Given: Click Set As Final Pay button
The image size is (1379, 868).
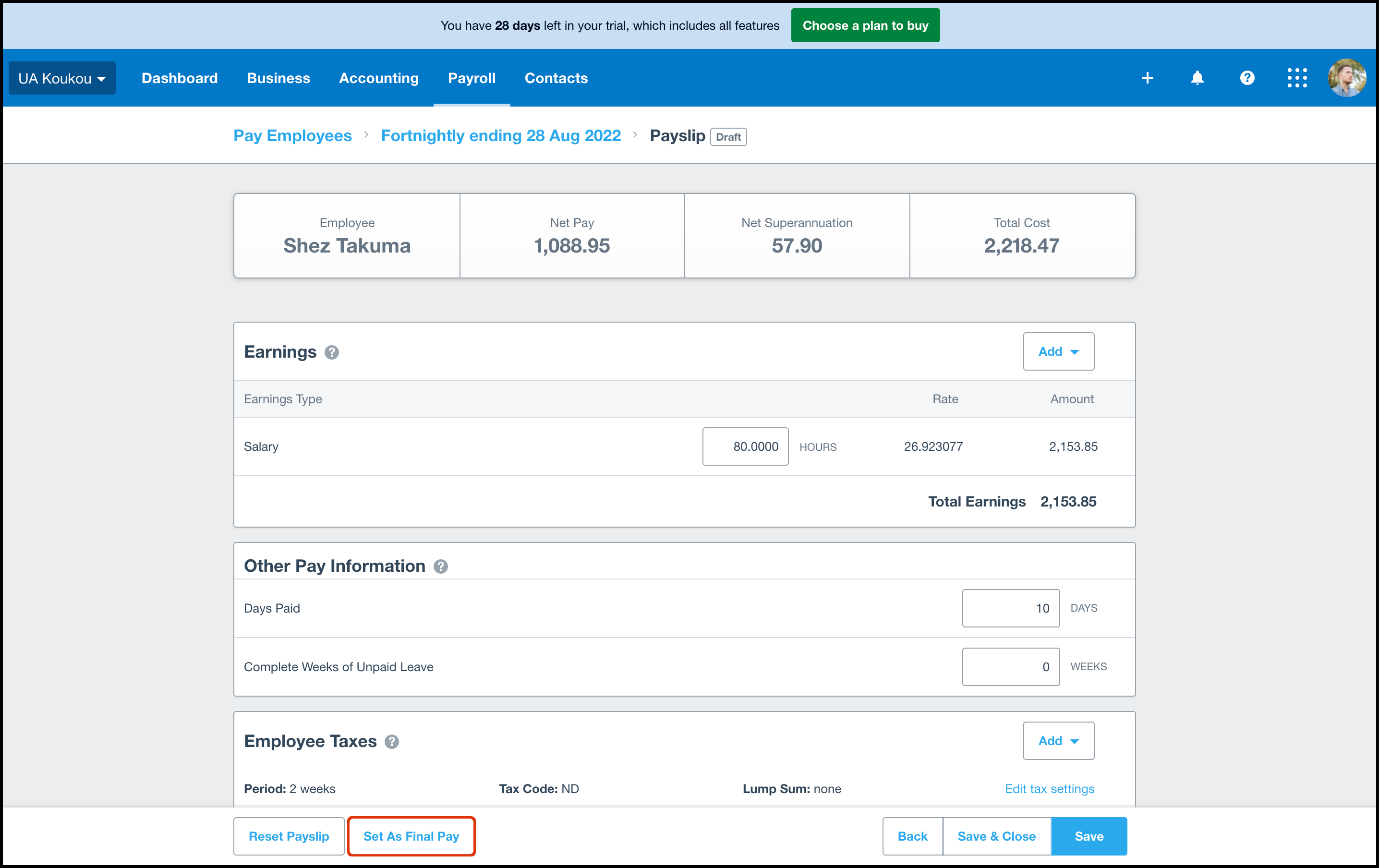Looking at the screenshot, I should (411, 836).
